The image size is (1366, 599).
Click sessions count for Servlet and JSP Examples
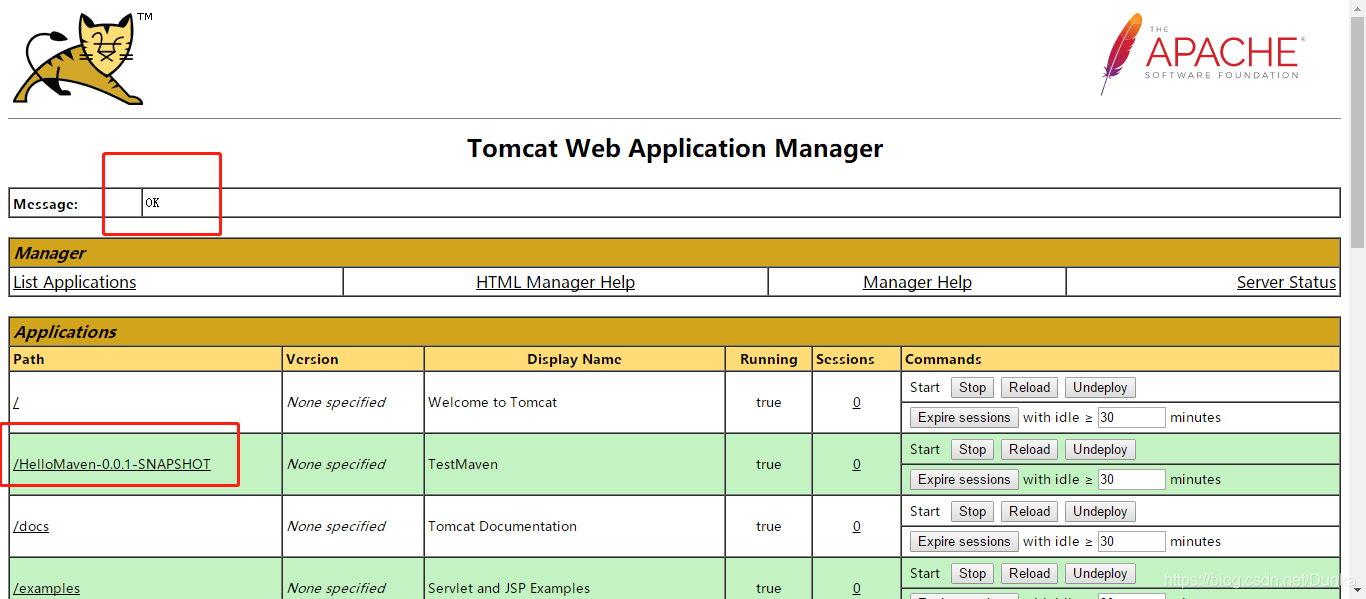pyautogui.click(x=857, y=588)
